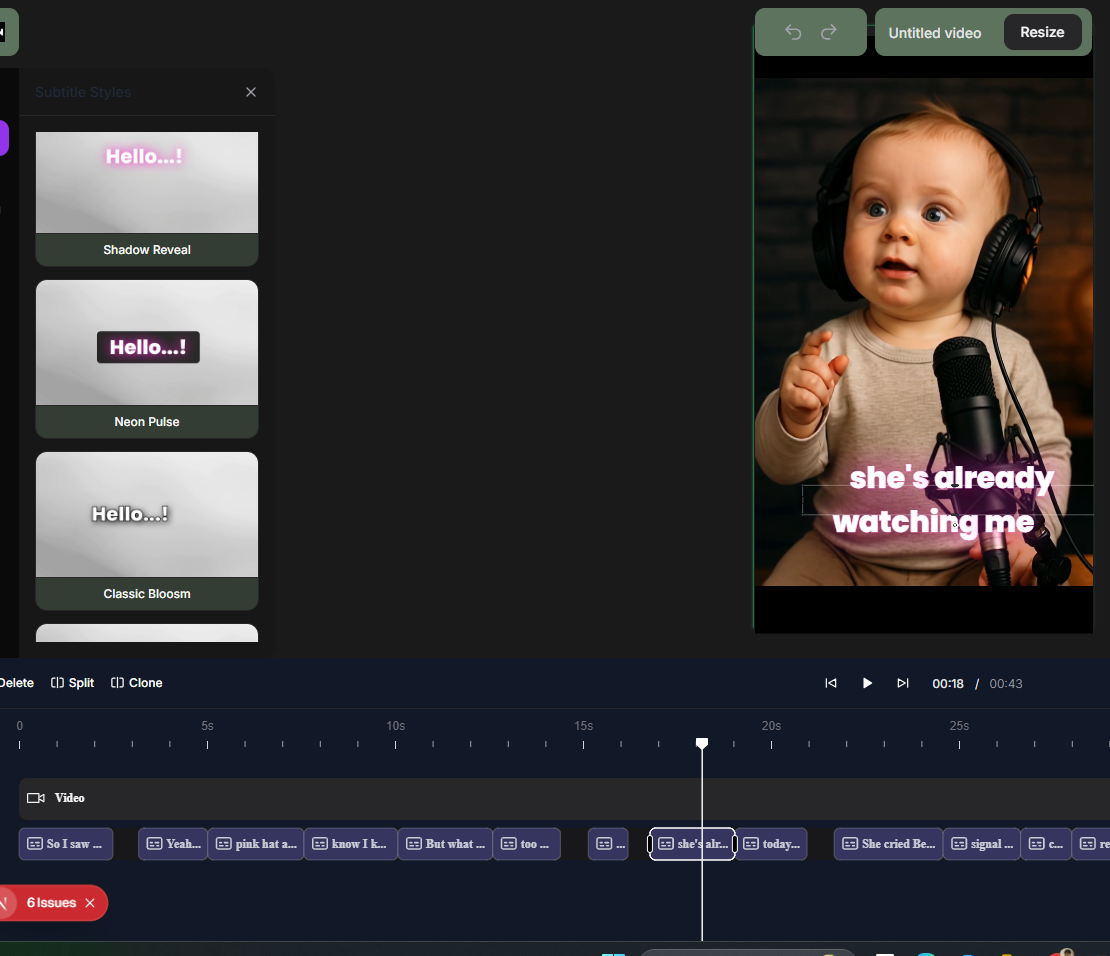Select the 'c...' subtitle clip
1110x956 pixels.
1046,844
